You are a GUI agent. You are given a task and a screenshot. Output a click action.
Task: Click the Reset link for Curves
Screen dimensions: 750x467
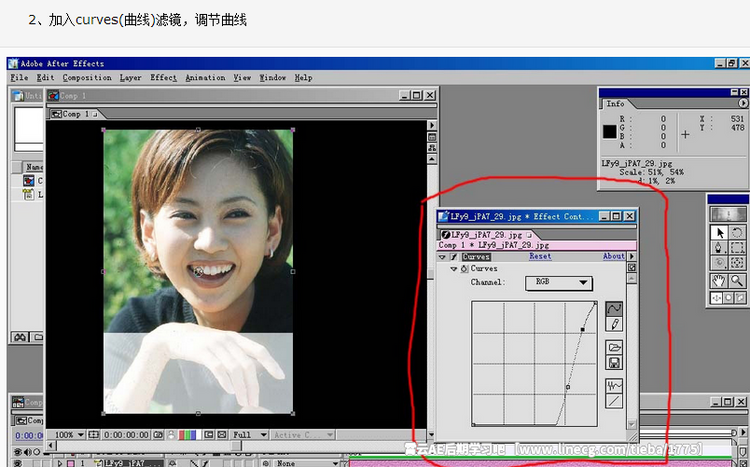coord(540,256)
